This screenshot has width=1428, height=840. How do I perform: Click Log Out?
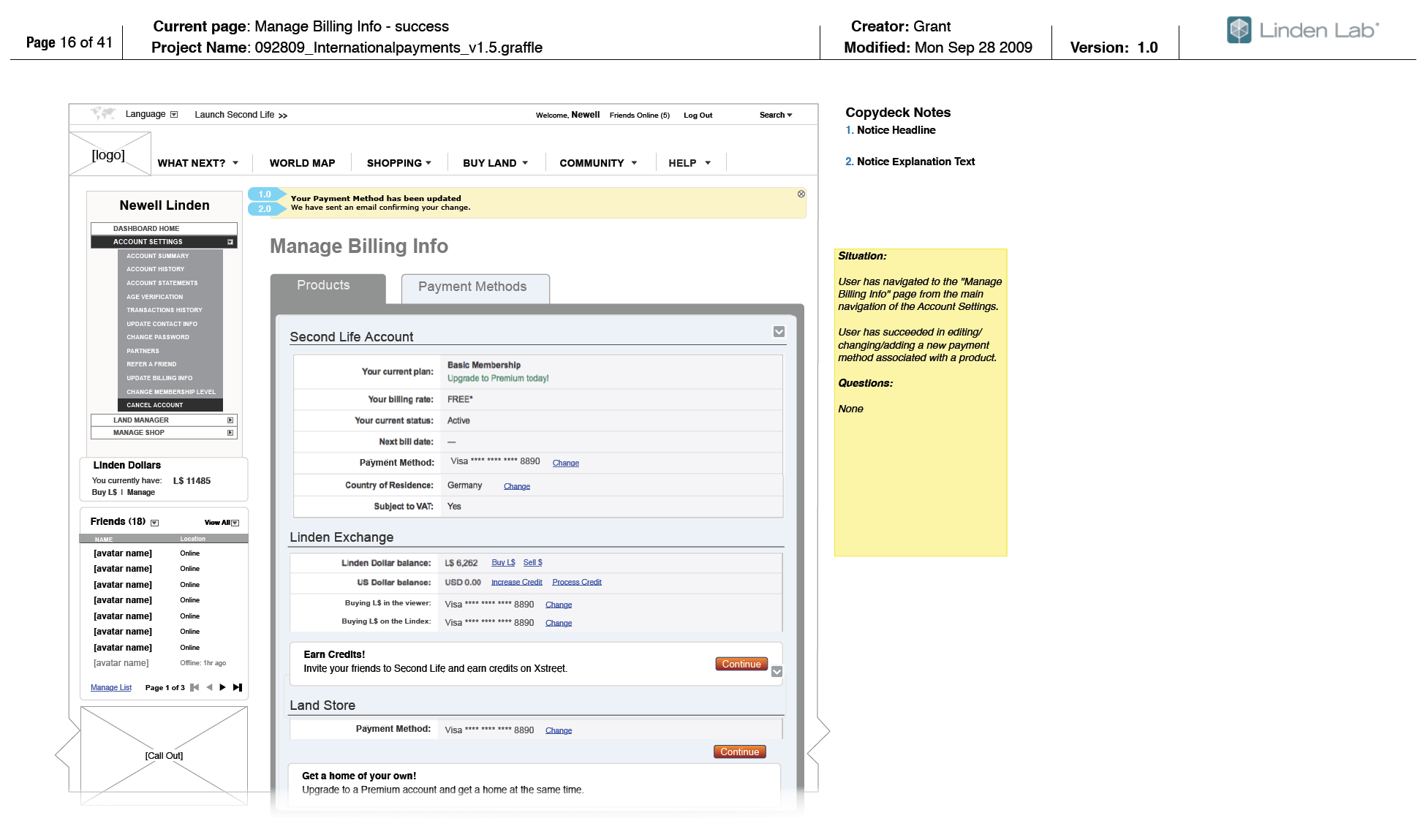[x=698, y=116]
